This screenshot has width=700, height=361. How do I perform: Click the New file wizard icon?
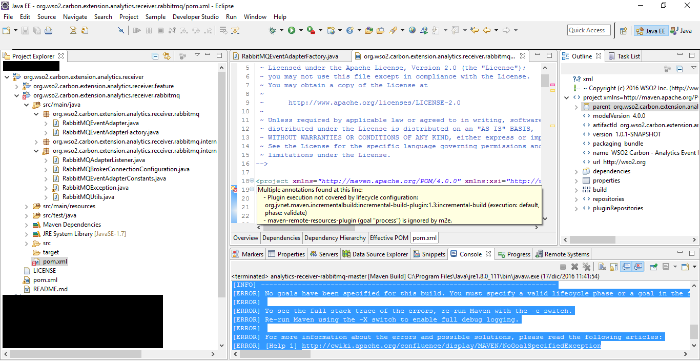pyautogui.click(x=6, y=30)
